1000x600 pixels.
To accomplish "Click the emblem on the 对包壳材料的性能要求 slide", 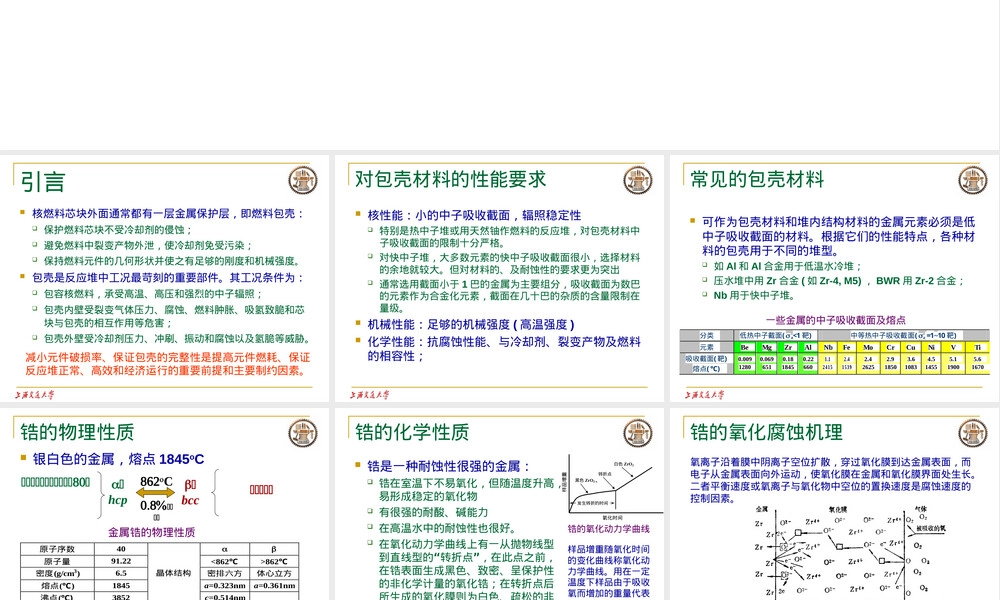I will coord(638,180).
